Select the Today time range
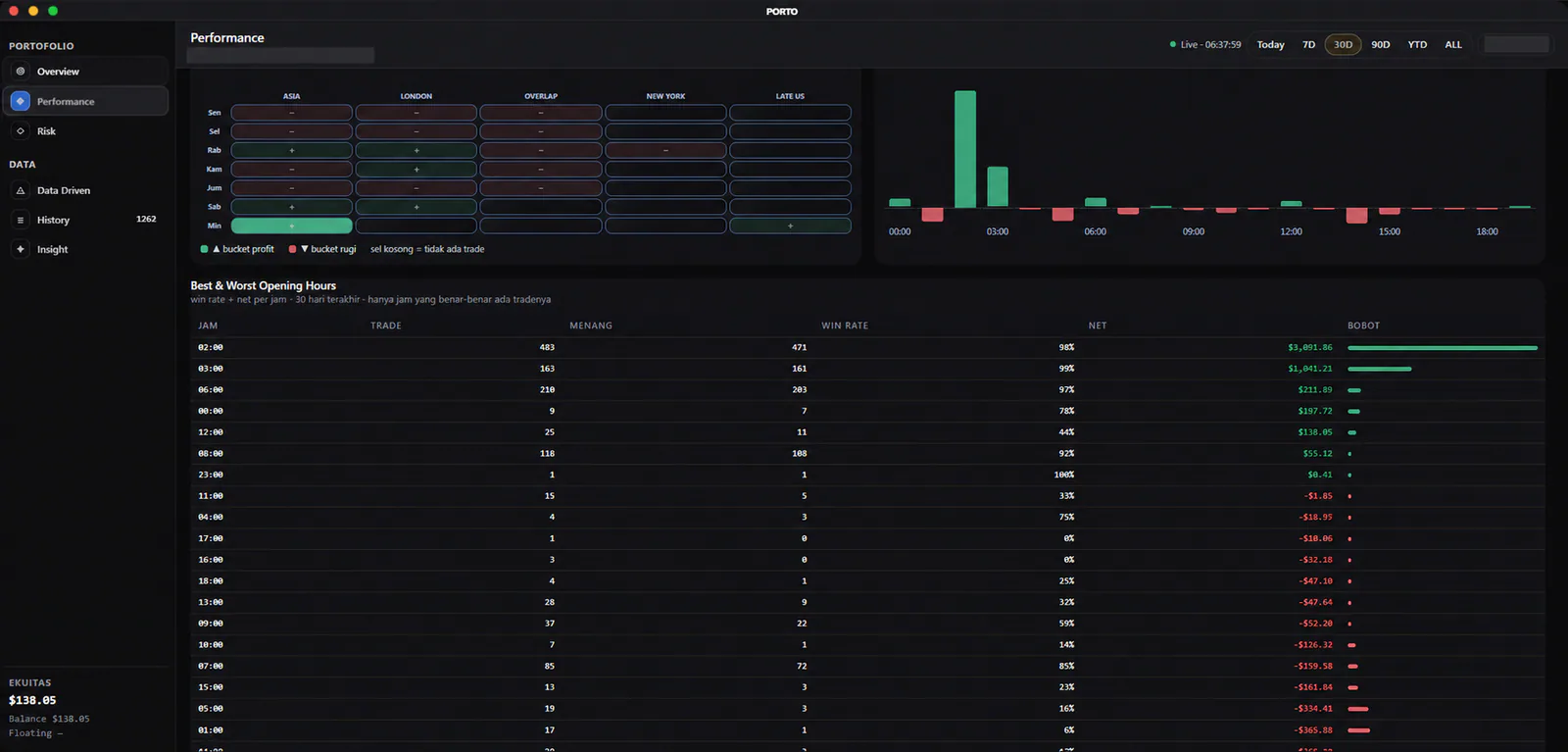The width and height of the screenshot is (1568, 752). click(1271, 45)
